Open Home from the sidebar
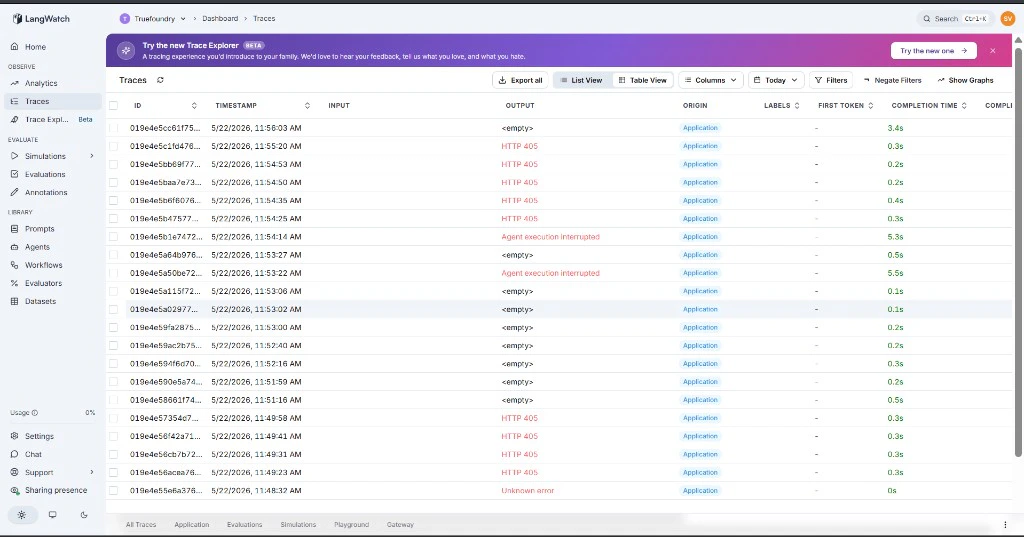The image size is (1024, 537). click(35, 47)
